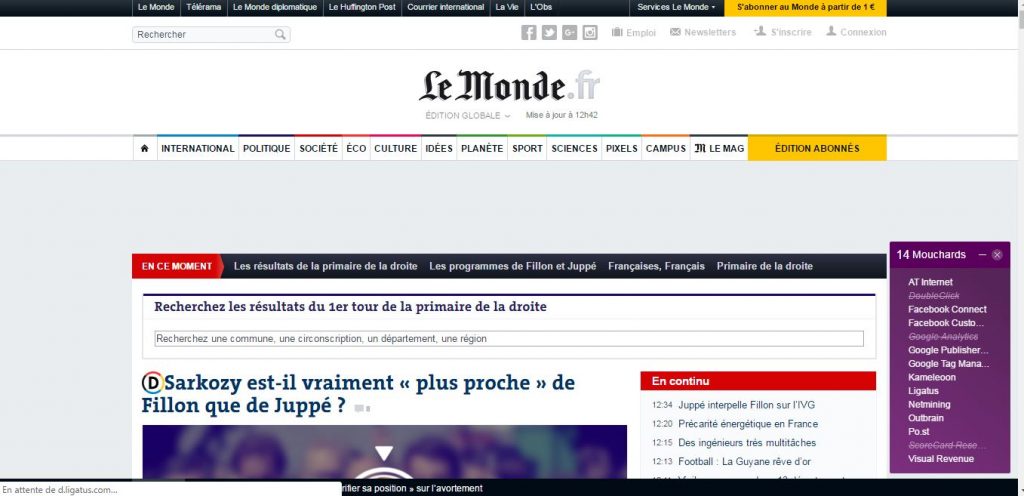Click S'abonner au Monde subscription button
This screenshot has width=1024, height=496.
click(805, 7)
